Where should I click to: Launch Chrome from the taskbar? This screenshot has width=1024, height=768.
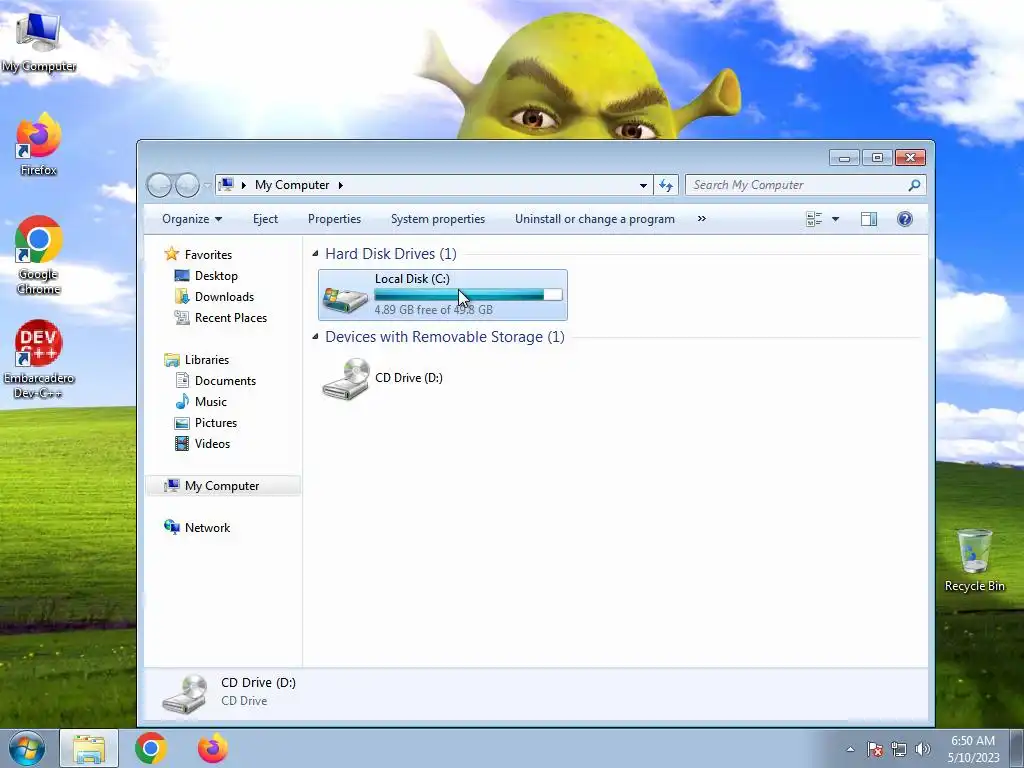point(151,748)
